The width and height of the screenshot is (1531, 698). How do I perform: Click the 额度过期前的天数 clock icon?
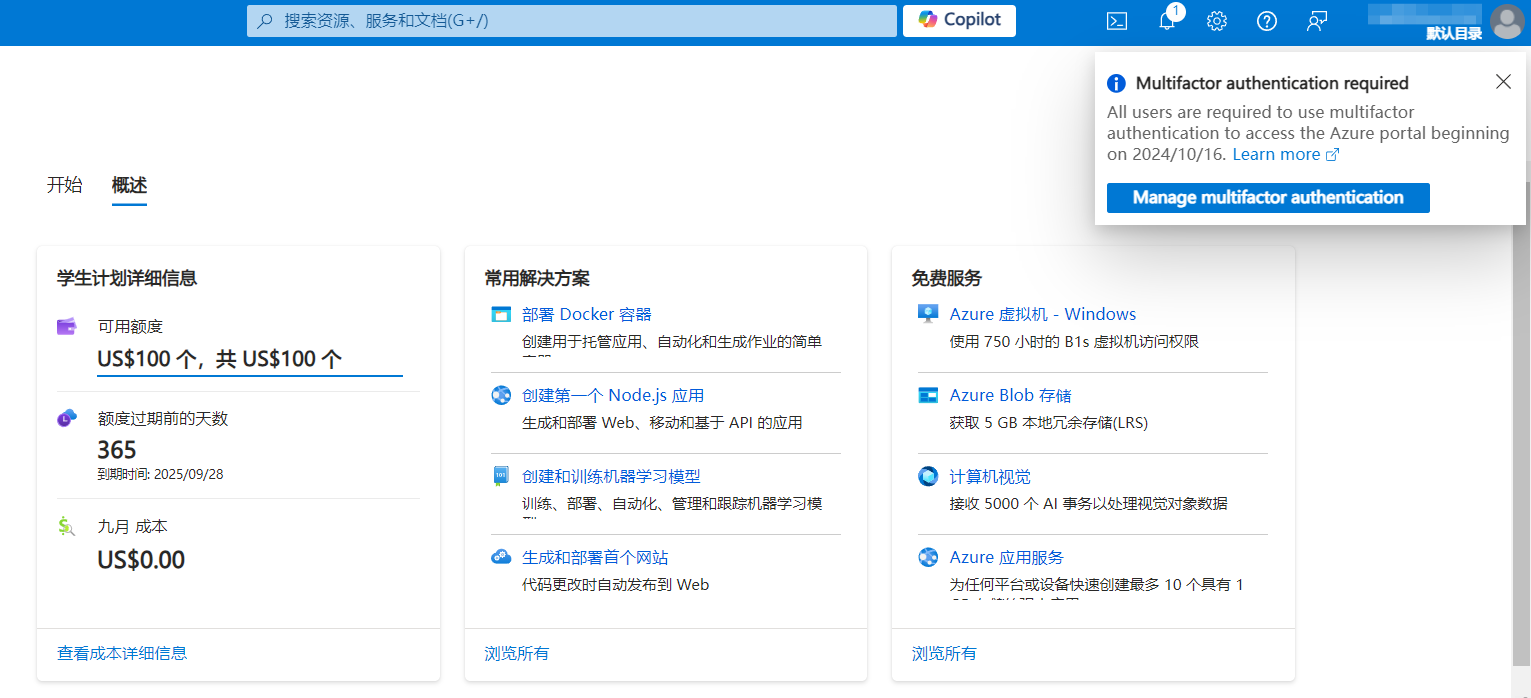(67, 418)
